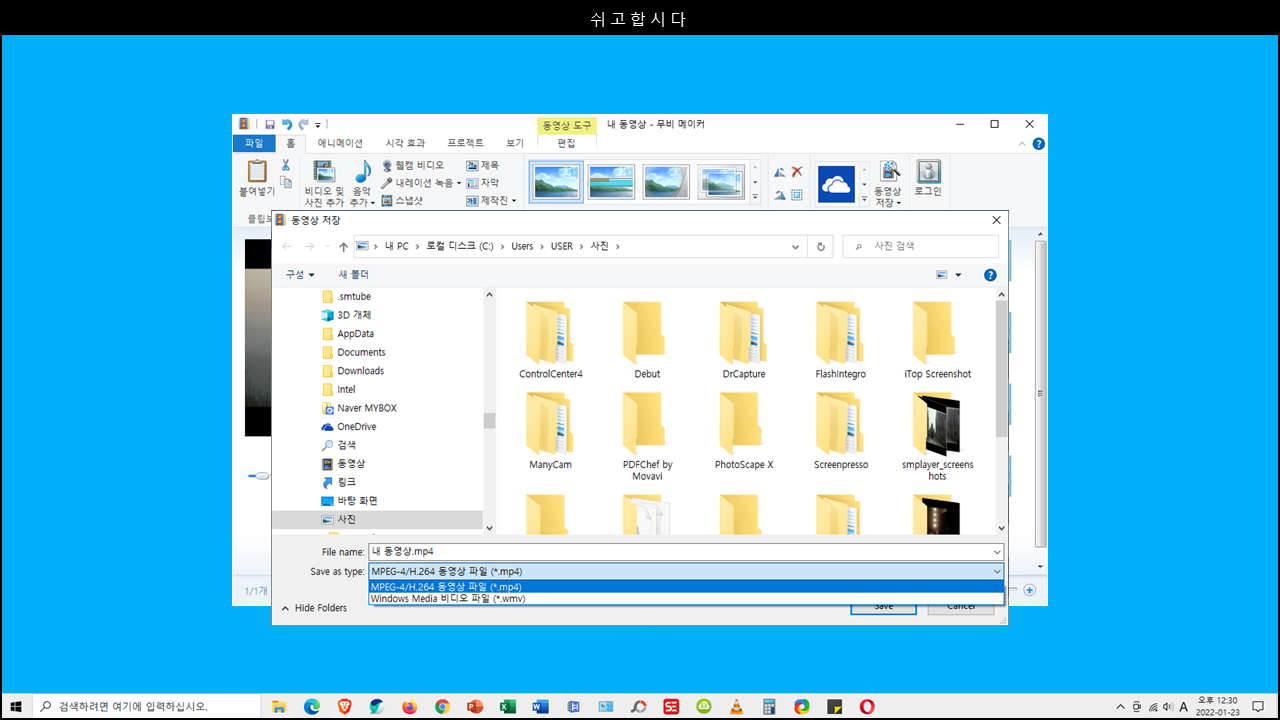1280x720 pixels.
Task: Click the 사진 breadcrumb in address bar
Action: pyautogui.click(x=599, y=246)
